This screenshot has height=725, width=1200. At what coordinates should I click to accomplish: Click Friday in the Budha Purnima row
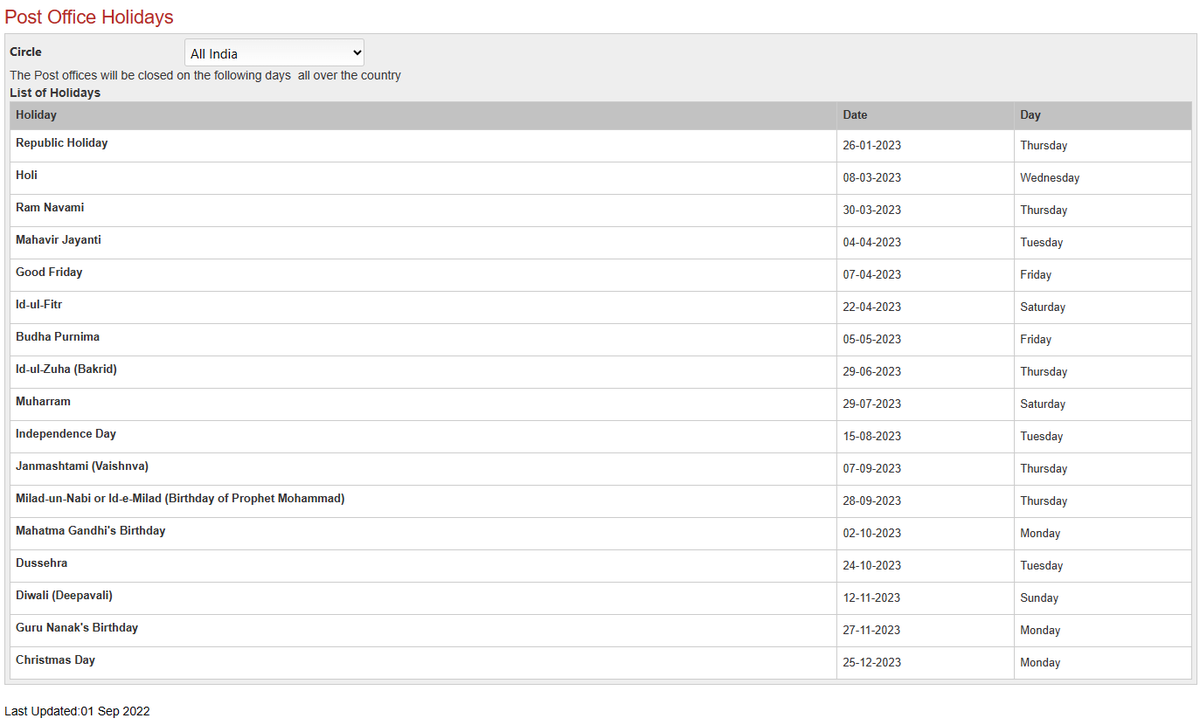point(1036,340)
